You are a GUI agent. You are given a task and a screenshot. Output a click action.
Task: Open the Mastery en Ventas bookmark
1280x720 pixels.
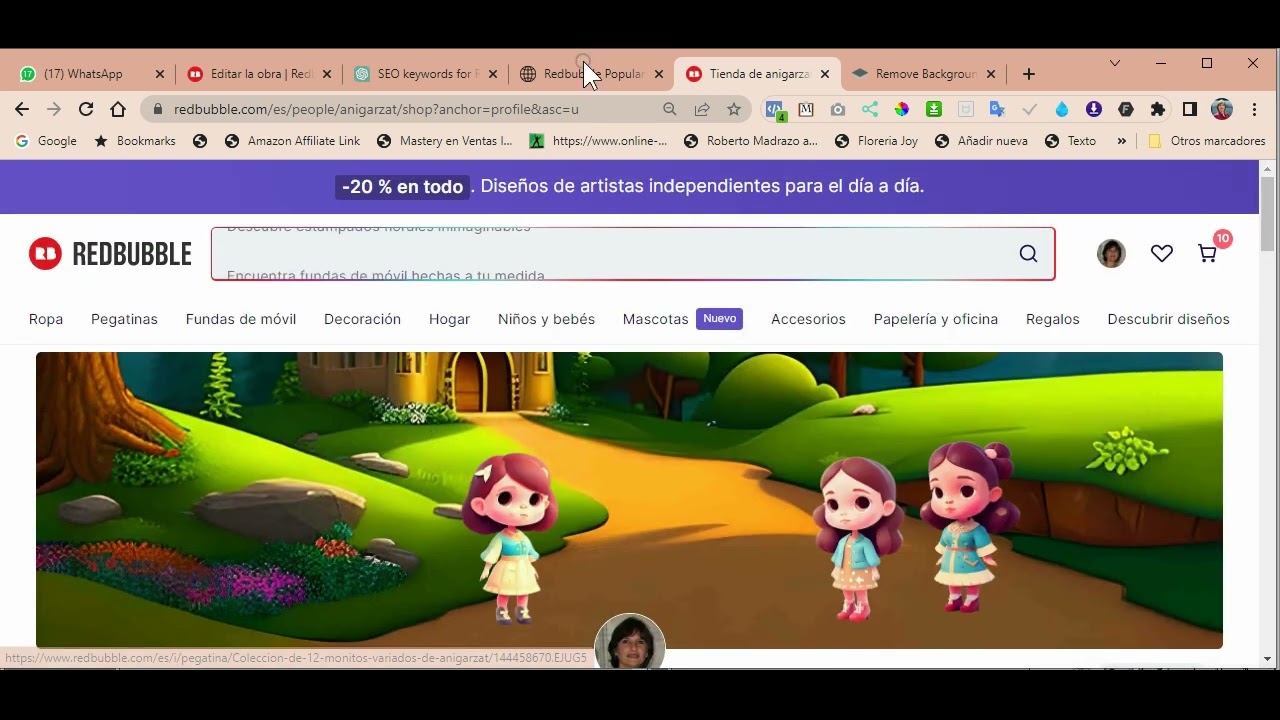coord(445,141)
